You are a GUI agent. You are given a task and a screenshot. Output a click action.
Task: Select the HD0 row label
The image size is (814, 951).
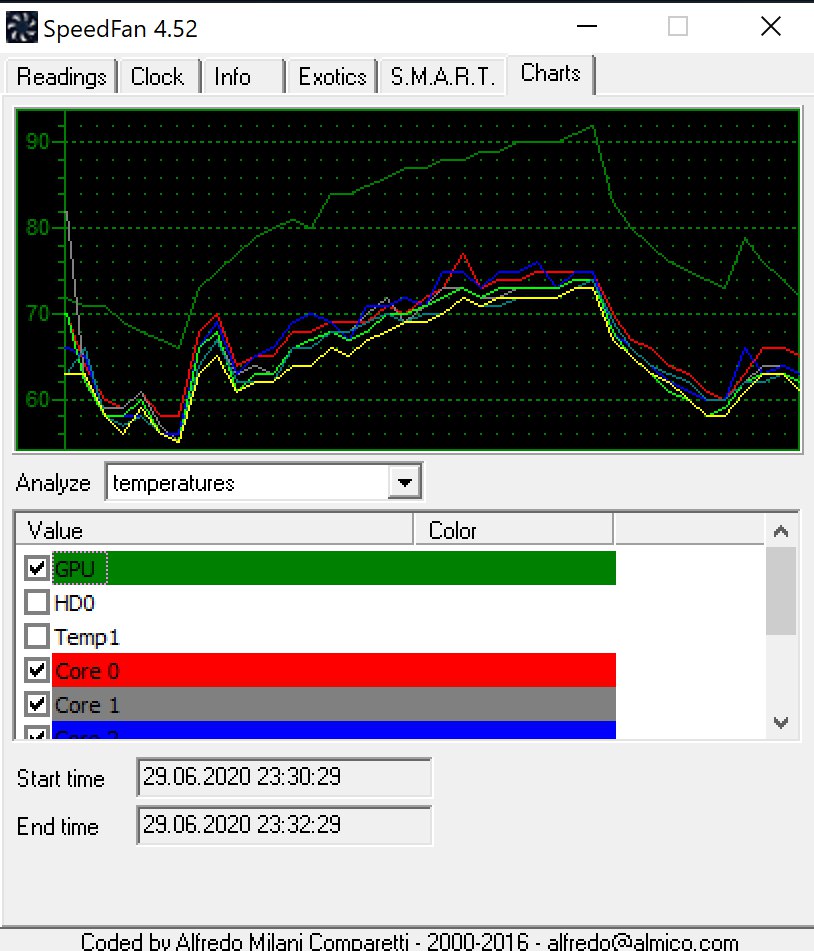75,603
